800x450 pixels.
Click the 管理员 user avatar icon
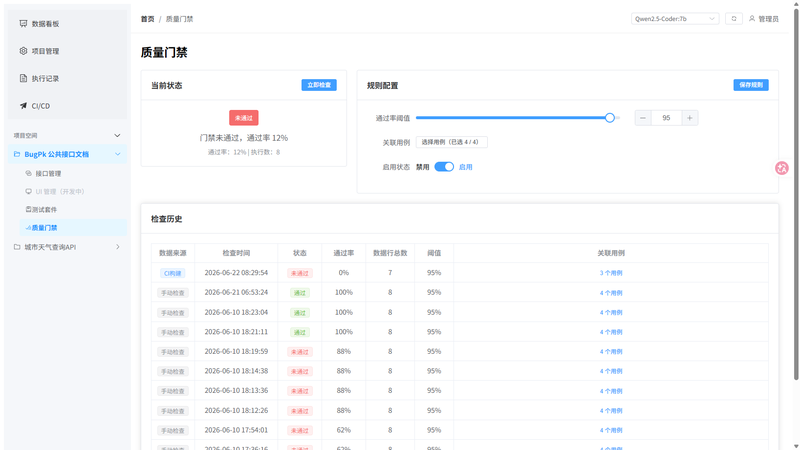[752, 19]
